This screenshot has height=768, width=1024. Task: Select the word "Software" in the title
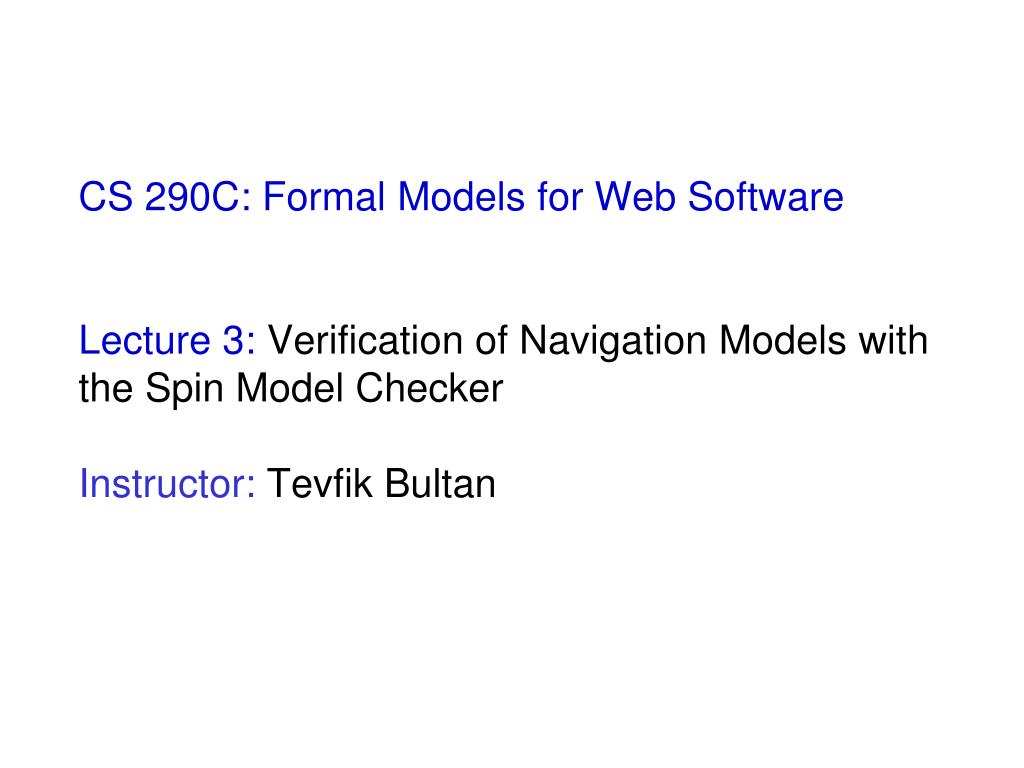coord(765,197)
